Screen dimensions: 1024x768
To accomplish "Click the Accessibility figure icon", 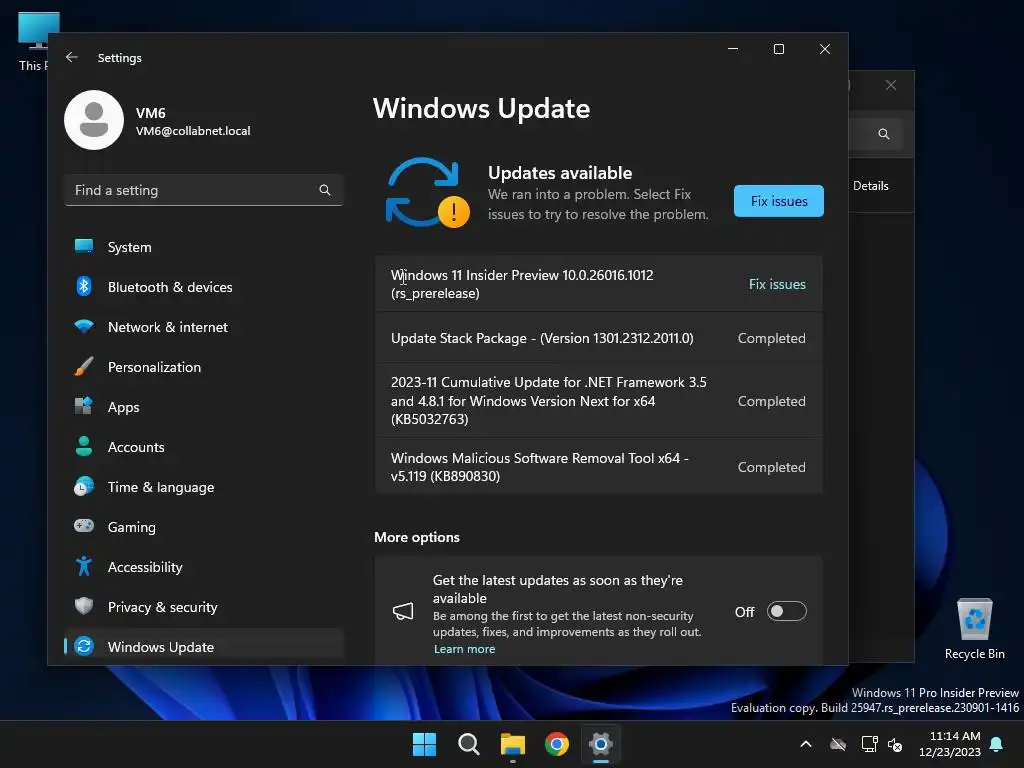I will click(84, 566).
